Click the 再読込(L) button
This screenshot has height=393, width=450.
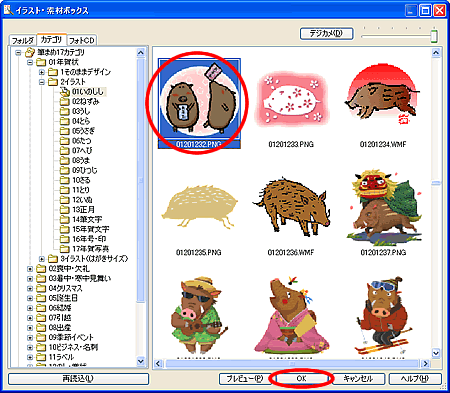pos(78,379)
